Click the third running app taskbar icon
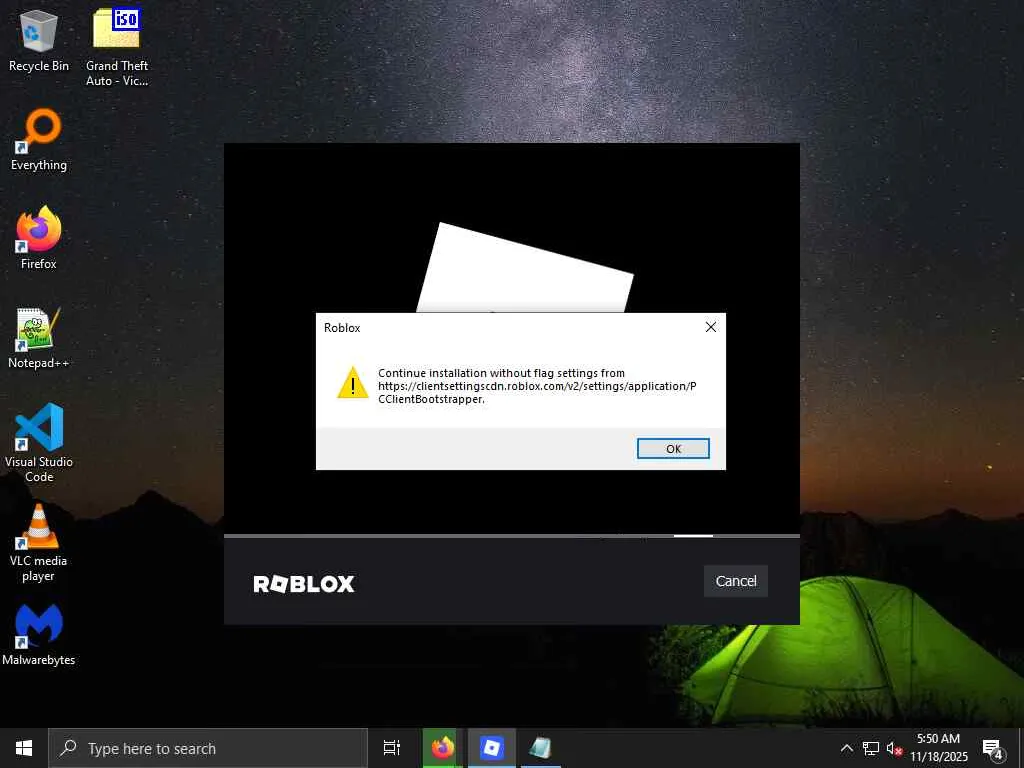 tap(541, 748)
